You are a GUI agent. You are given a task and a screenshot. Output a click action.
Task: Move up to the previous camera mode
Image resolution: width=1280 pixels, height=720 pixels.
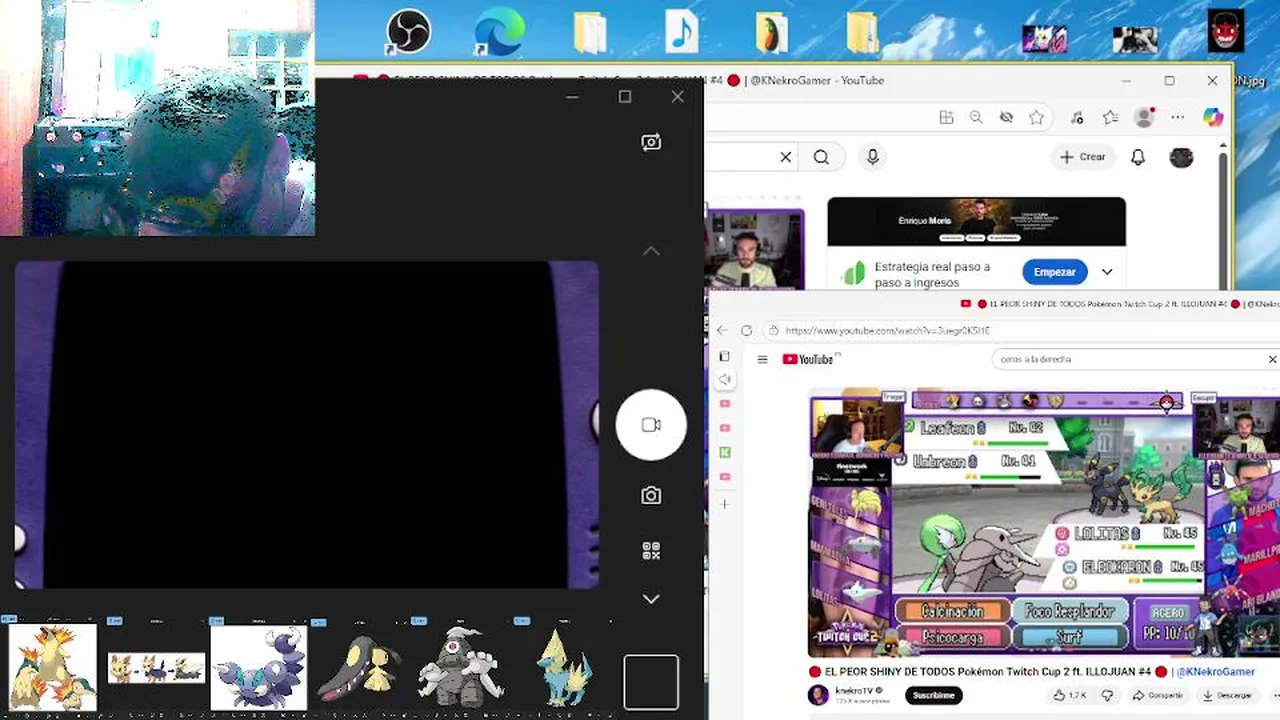tap(651, 251)
